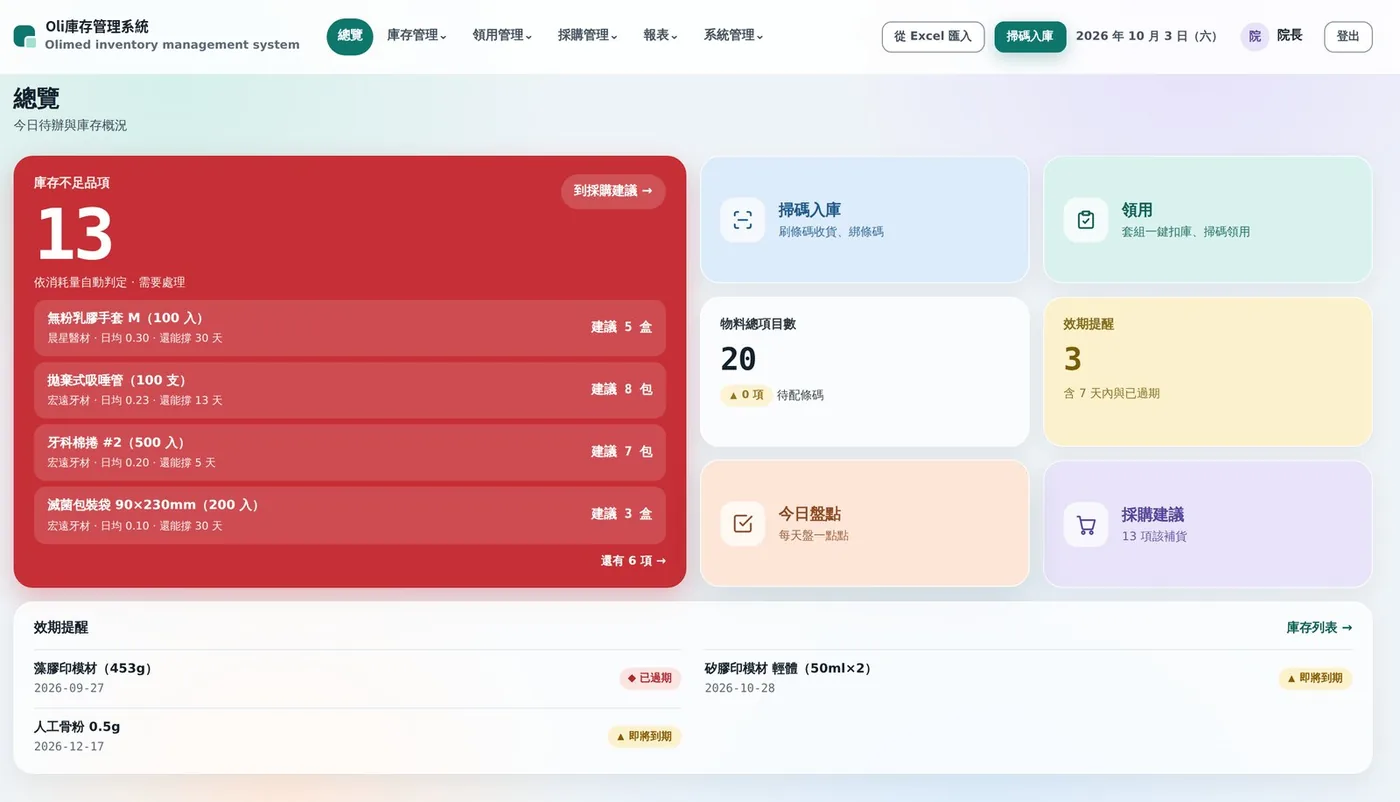Click the clipboard icon in 領用 card
This screenshot has width=1400, height=802.
point(1085,220)
